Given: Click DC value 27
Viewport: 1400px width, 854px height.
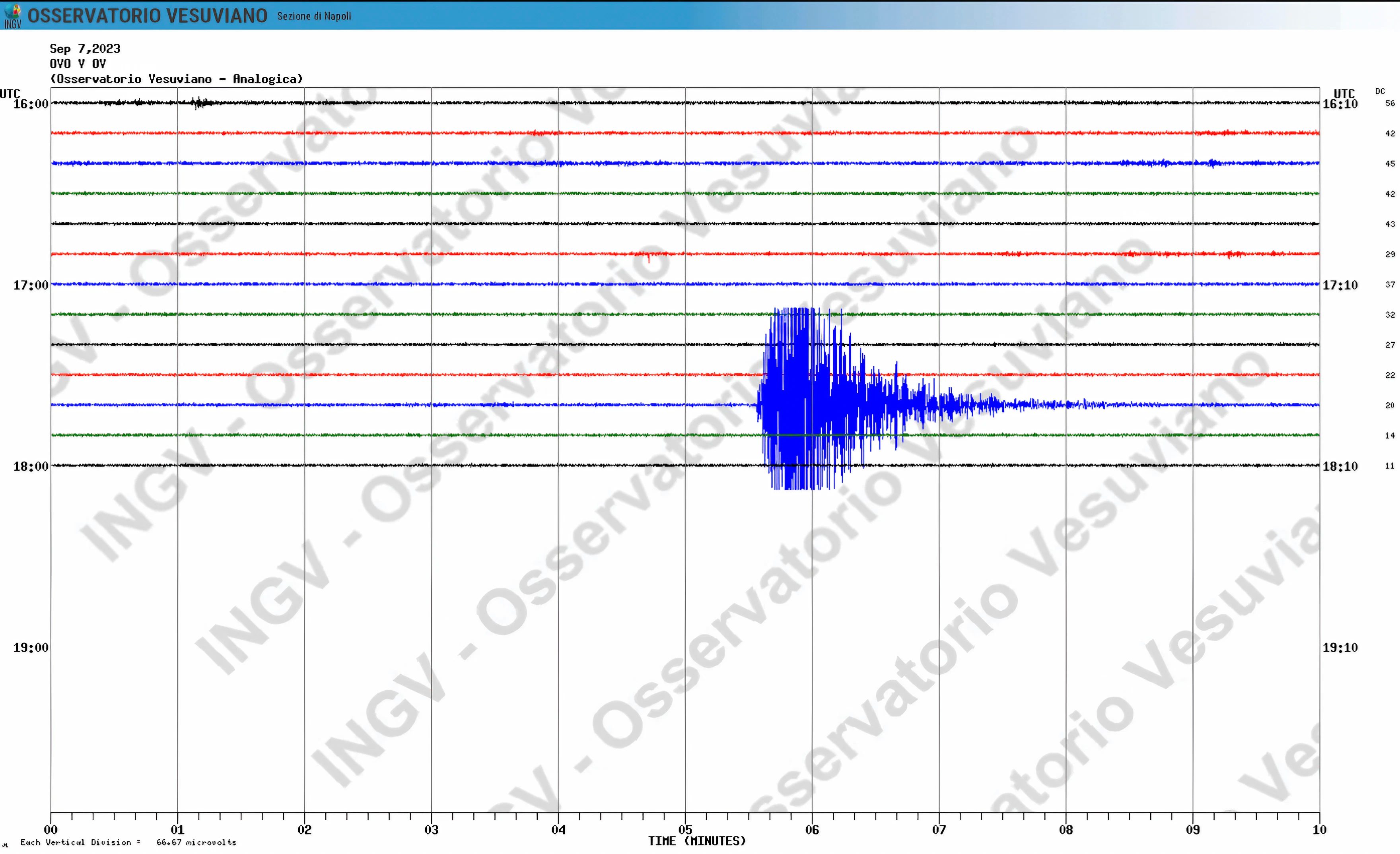Looking at the screenshot, I should click(1390, 345).
